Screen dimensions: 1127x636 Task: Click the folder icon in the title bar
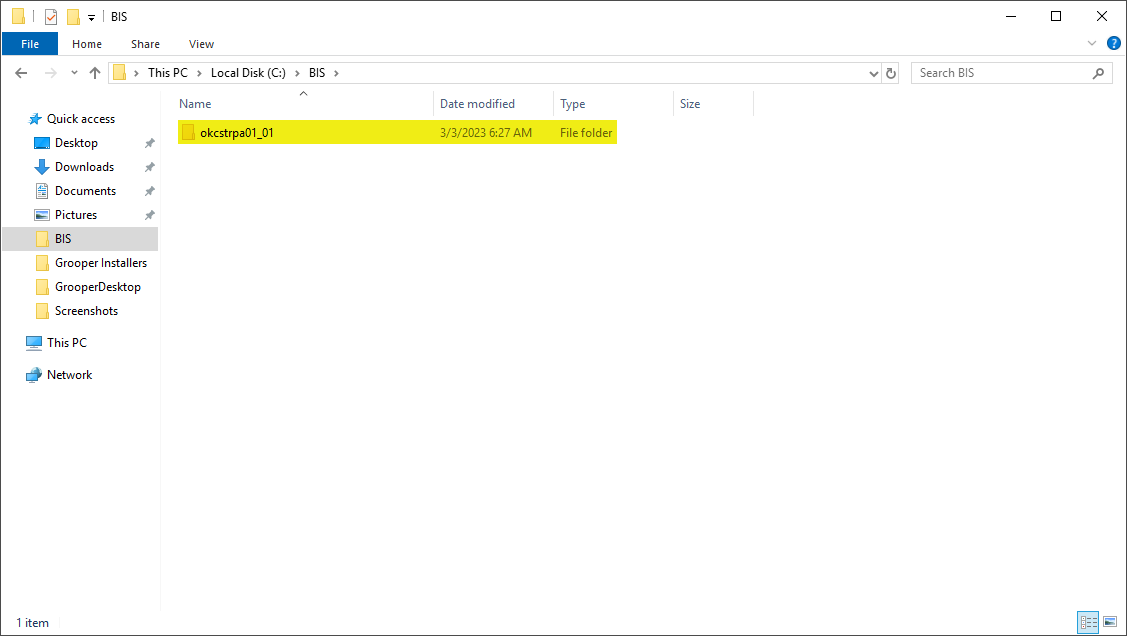(19, 17)
